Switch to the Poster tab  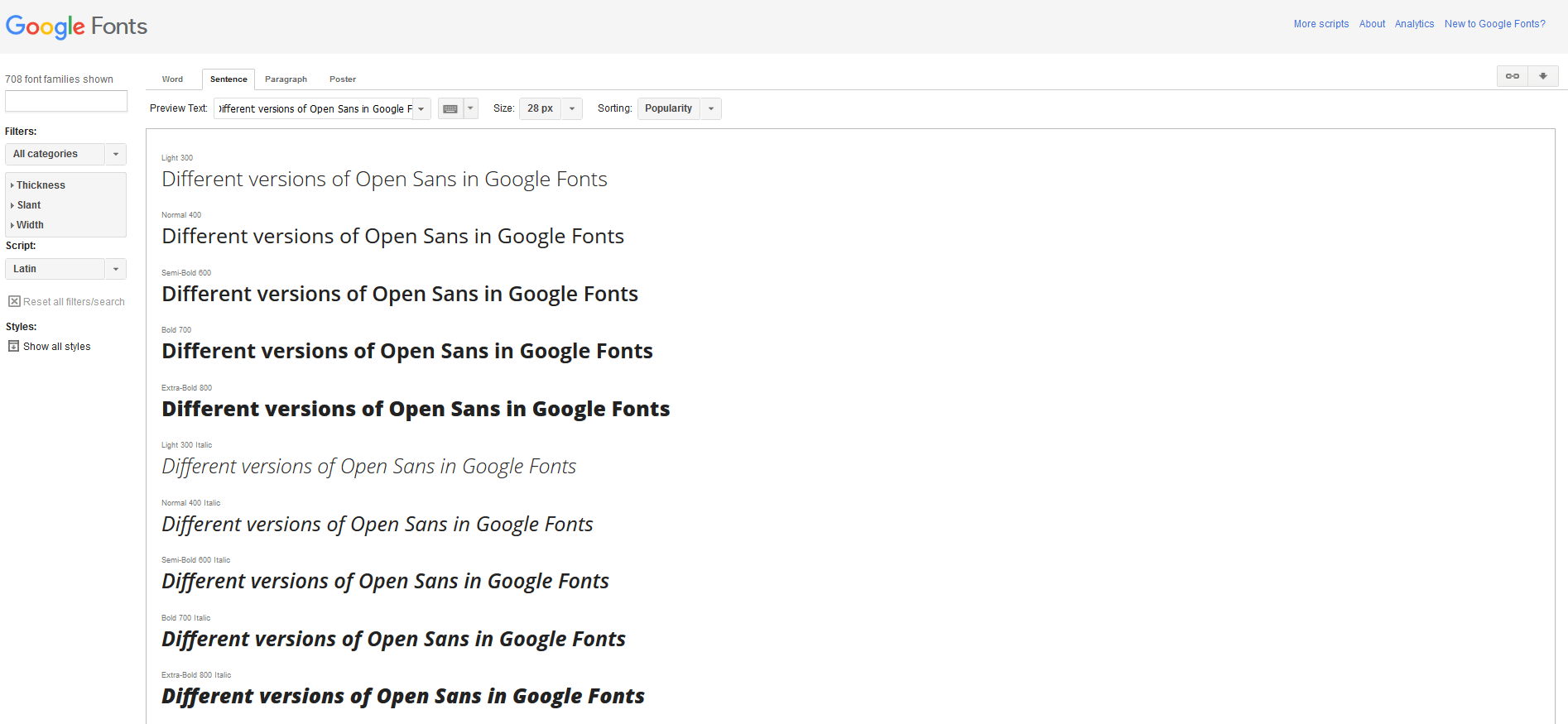[343, 79]
